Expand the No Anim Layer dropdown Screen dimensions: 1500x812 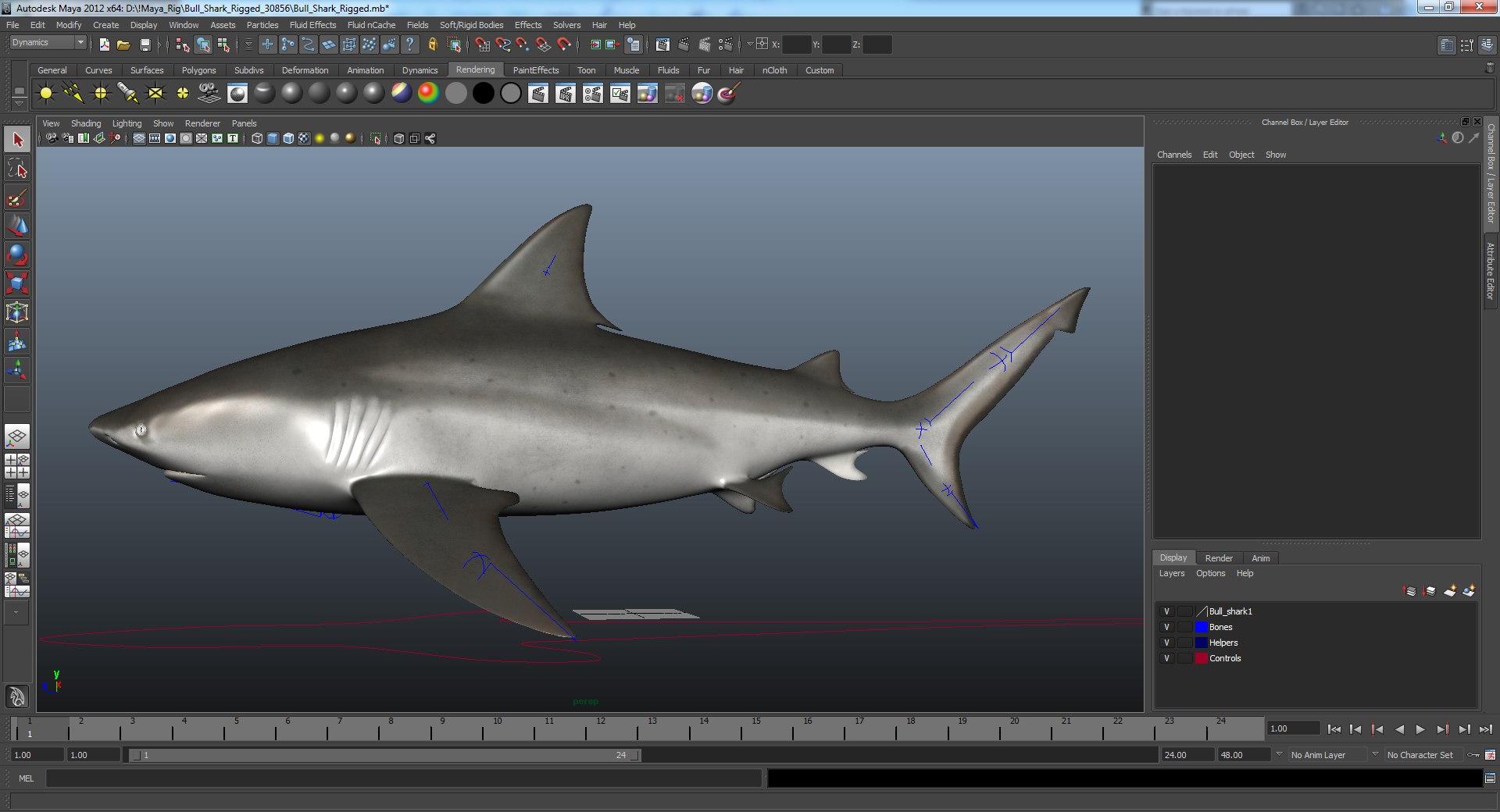pyautogui.click(x=1279, y=754)
